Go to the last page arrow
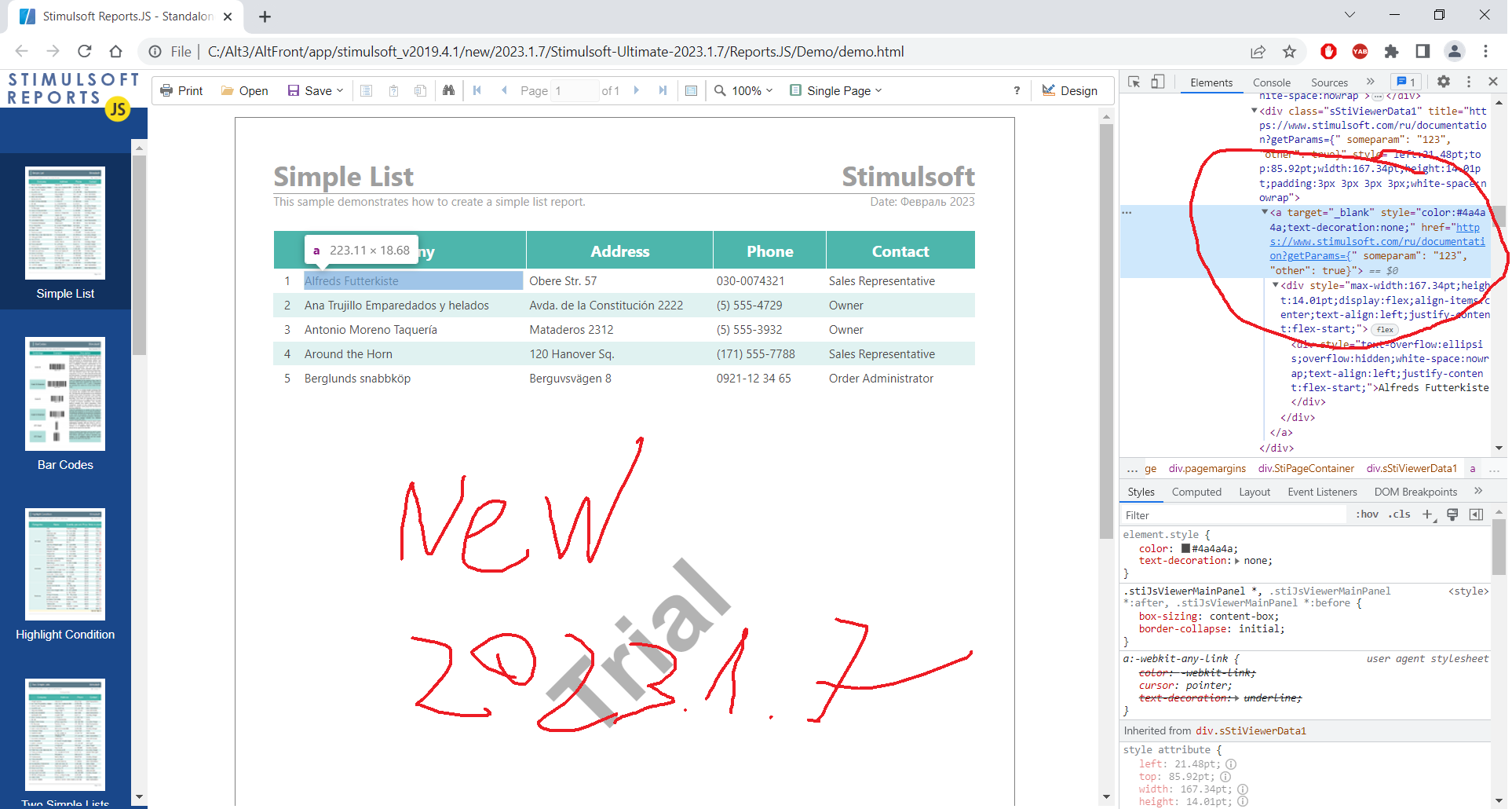Image resolution: width=1512 pixels, height=809 pixels. (663, 90)
